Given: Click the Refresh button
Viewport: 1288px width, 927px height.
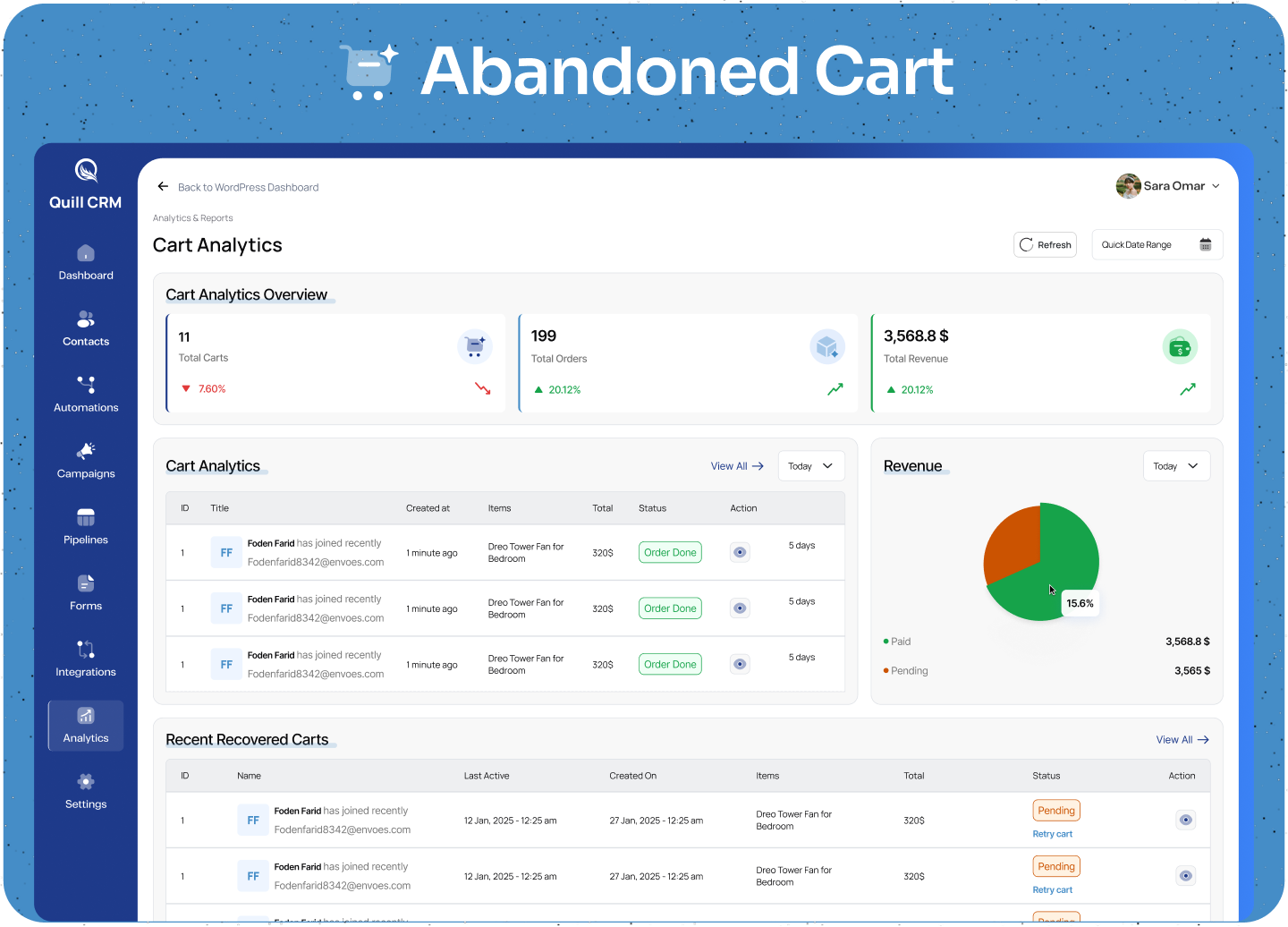Looking at the screenshot, I should [1045, 245].
